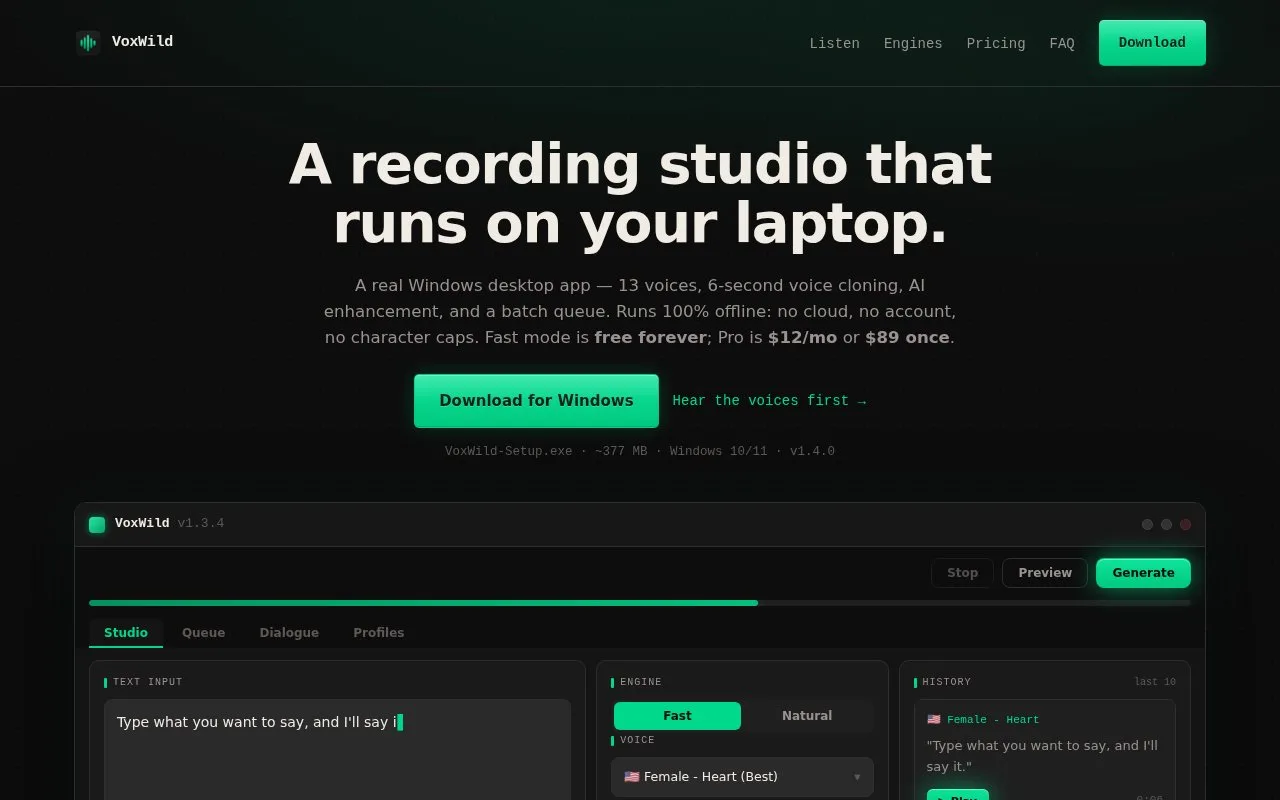Click the VoxWild waveform logo icon
Image resolution: width=1280 pixels, height=800 pixels.
tap(88, 42)
